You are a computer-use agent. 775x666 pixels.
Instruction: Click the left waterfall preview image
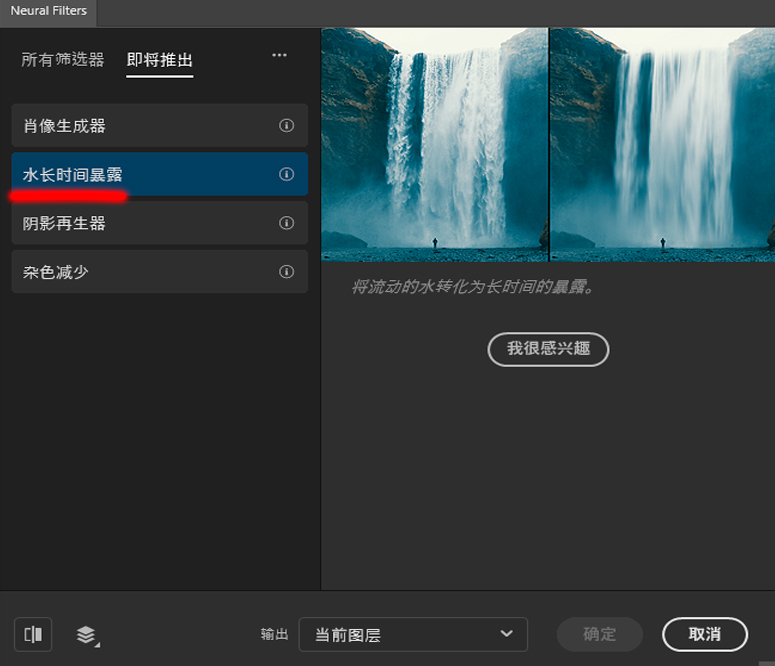pos(434,144)
